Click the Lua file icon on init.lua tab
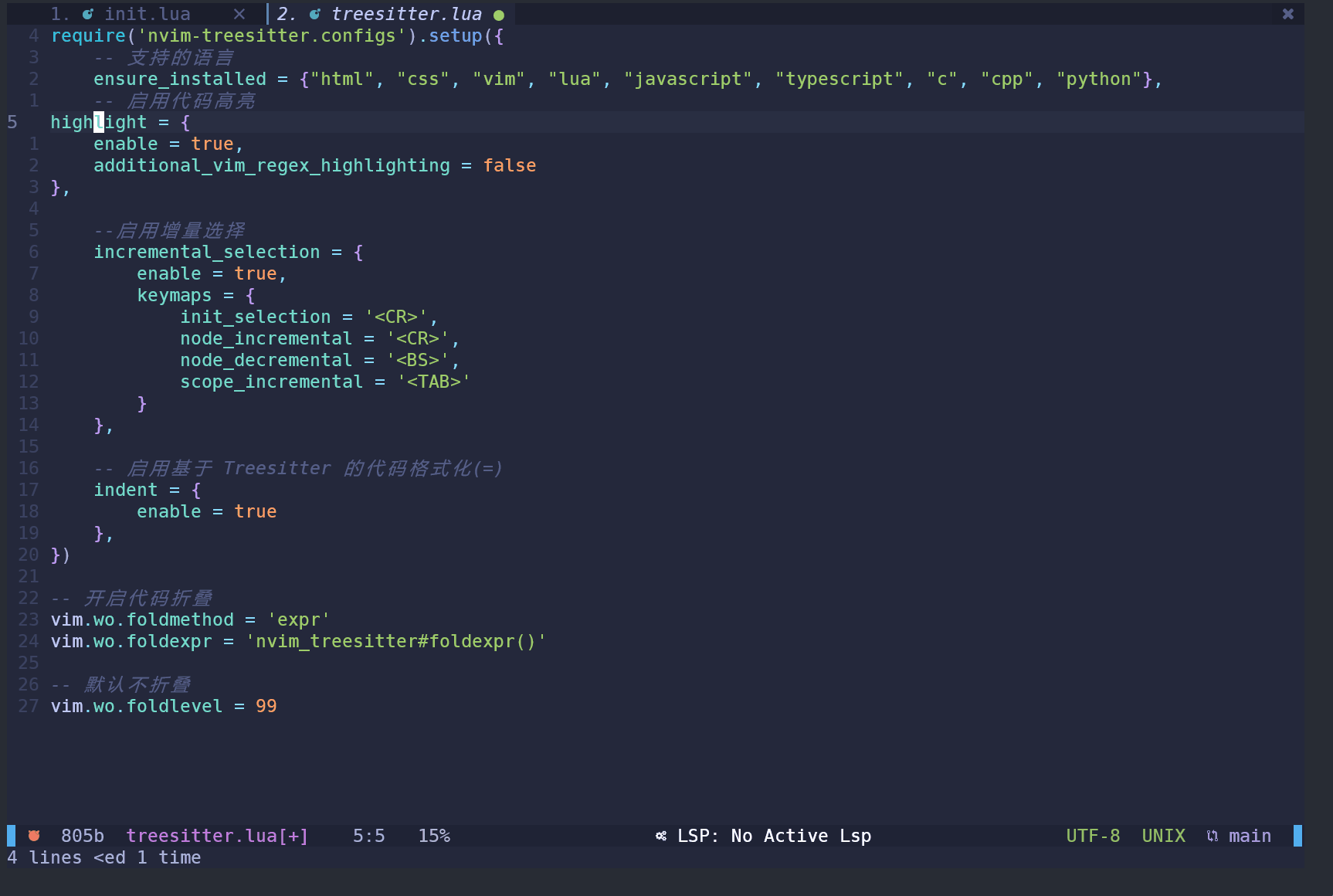 88,14
